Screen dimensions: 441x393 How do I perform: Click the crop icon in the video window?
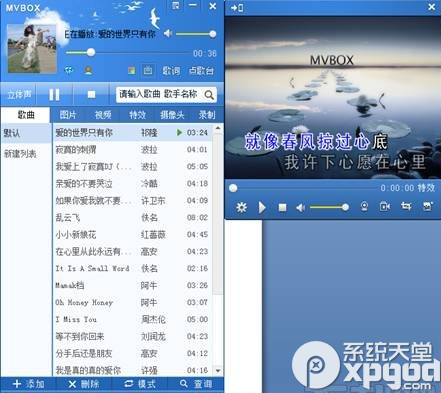click(406, 206)
